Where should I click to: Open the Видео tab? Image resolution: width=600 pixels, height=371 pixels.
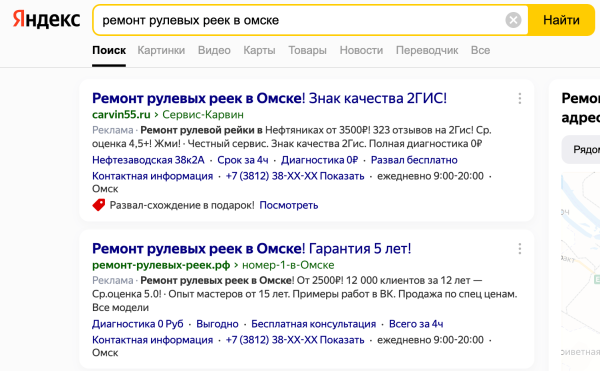coord(214,50)
